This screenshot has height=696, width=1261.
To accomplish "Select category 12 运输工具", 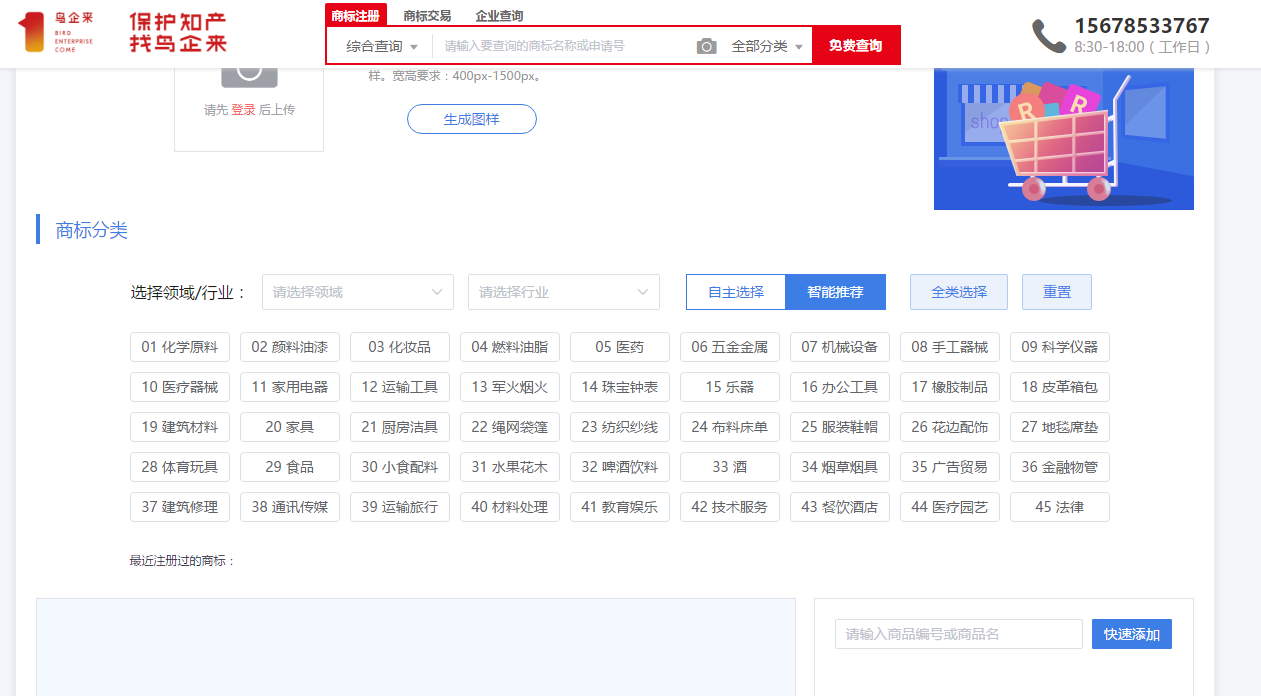I will [x=400, y=387].
